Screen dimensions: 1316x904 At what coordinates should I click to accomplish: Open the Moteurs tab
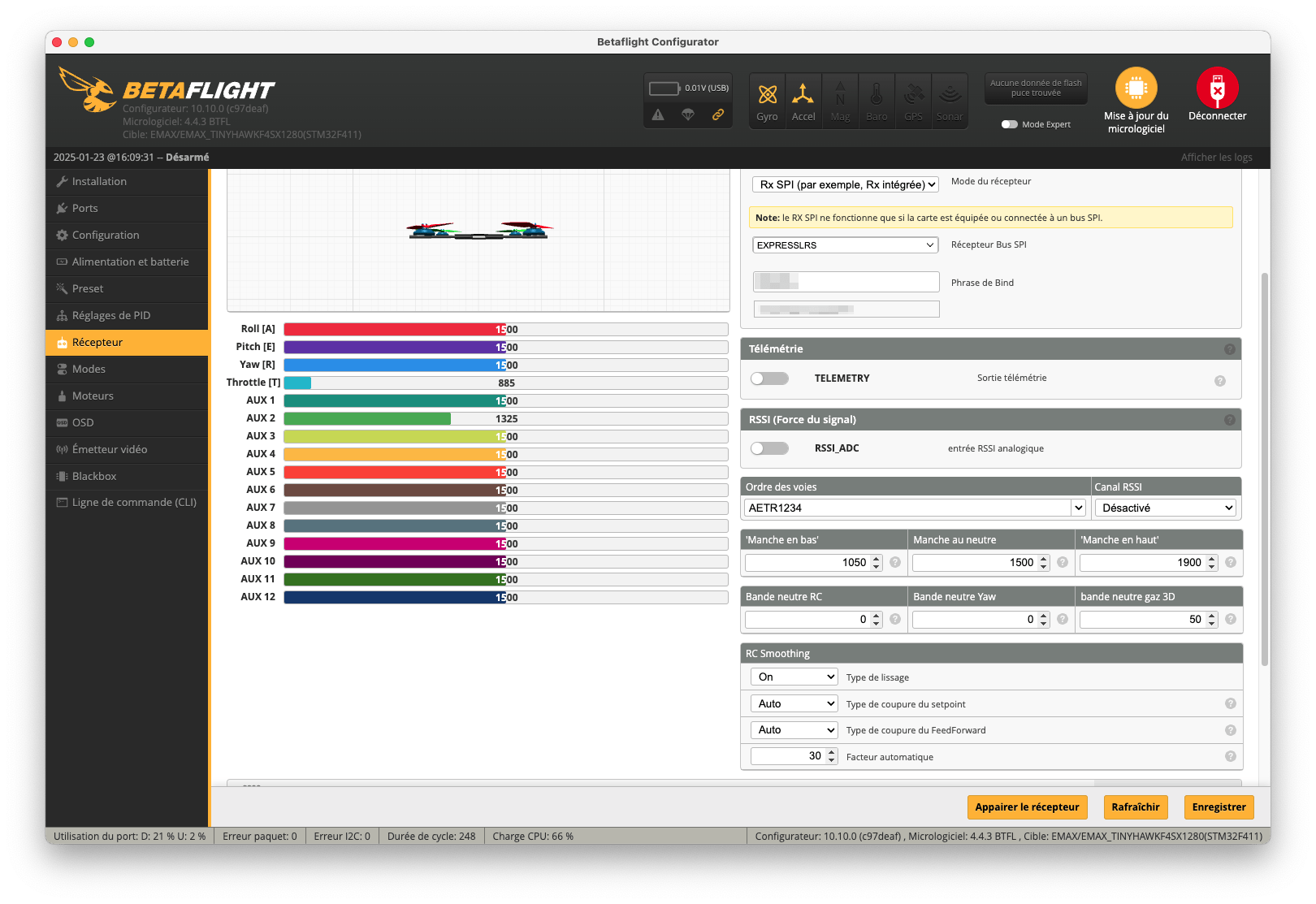coord(127,396)
